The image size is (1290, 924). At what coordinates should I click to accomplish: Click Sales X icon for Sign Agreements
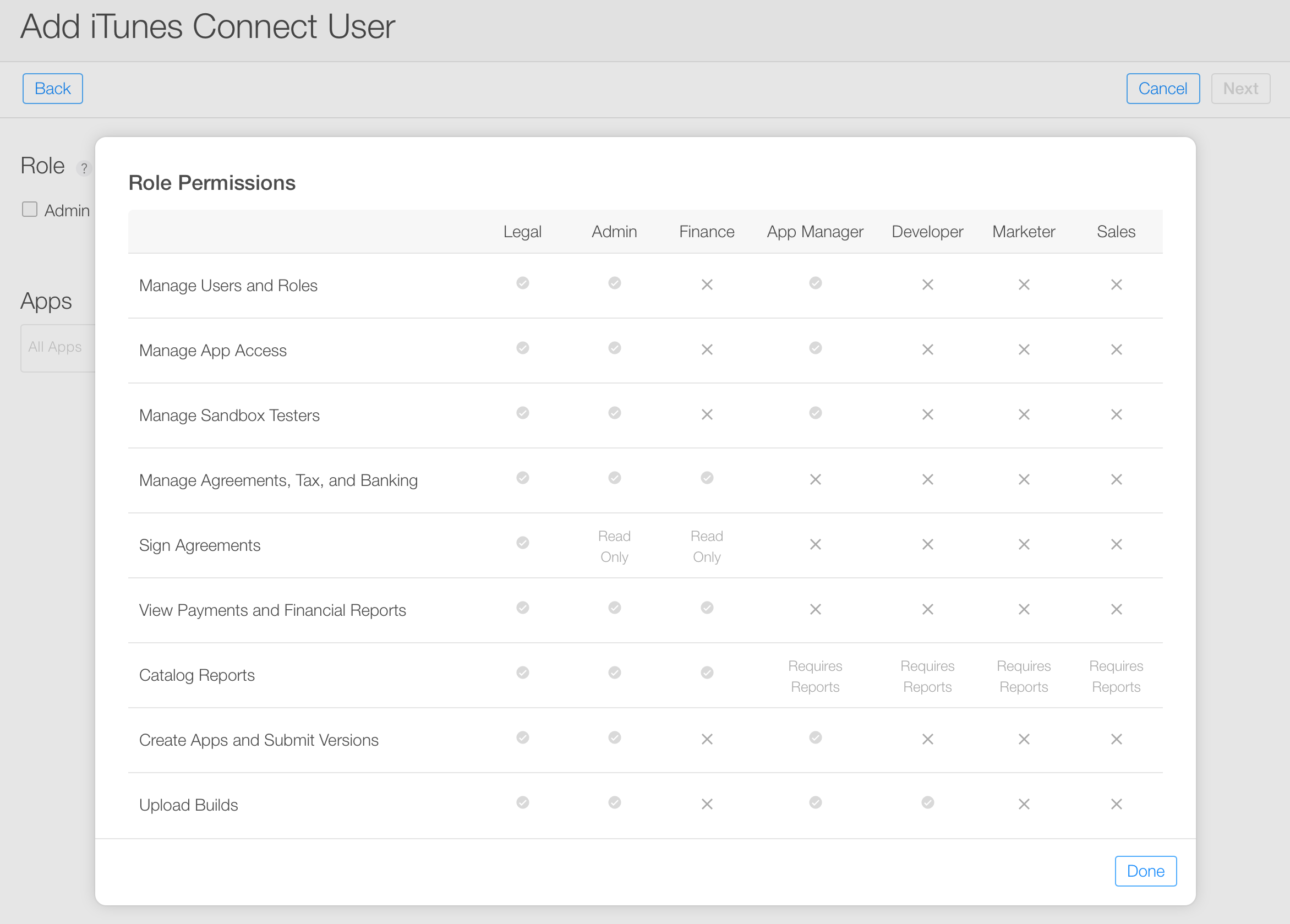[1116, 544]
